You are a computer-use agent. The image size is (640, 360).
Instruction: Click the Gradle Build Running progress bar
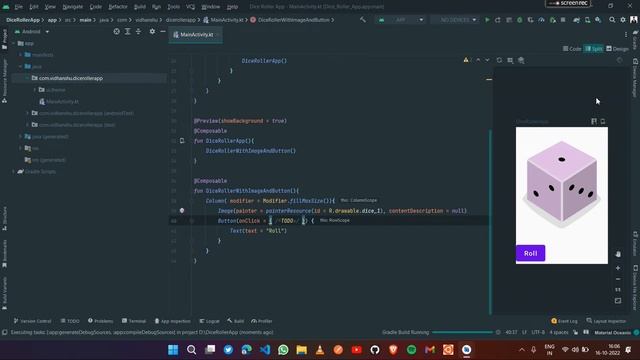[462, 332]
